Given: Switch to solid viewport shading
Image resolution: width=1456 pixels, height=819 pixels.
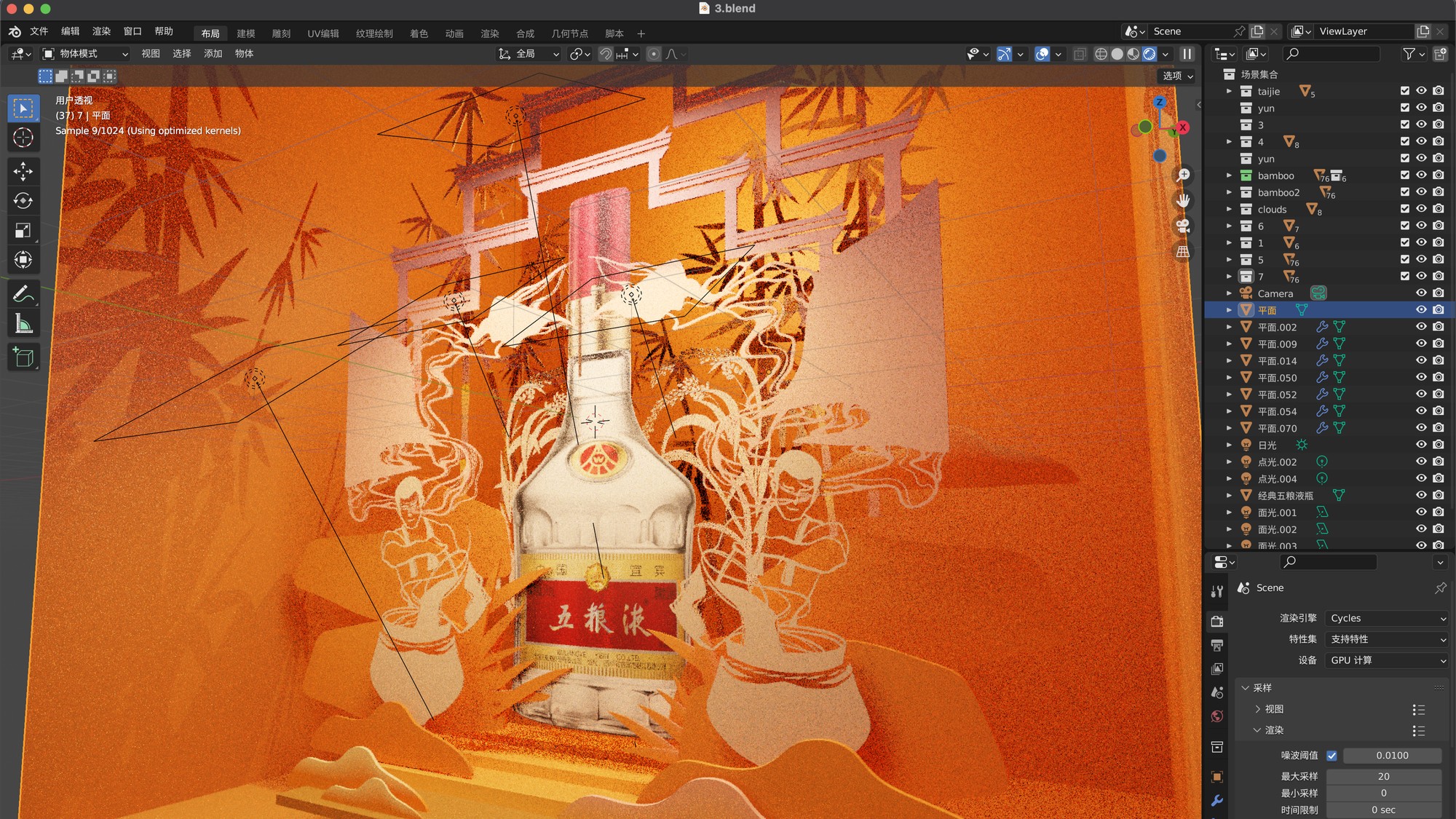Looking at the screenshot, I should [x=1117, y=54].
